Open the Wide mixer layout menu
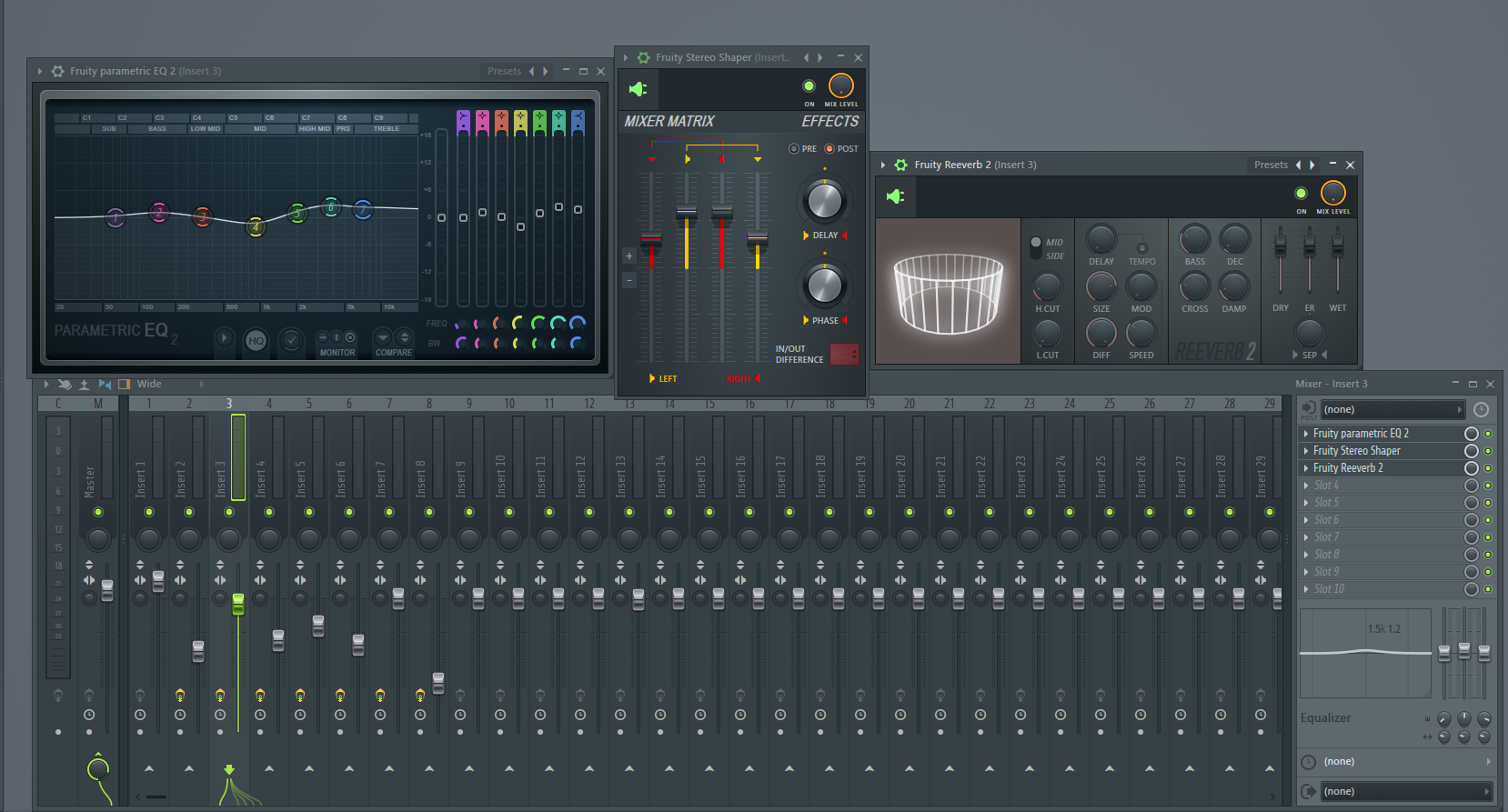 (149, 384)
